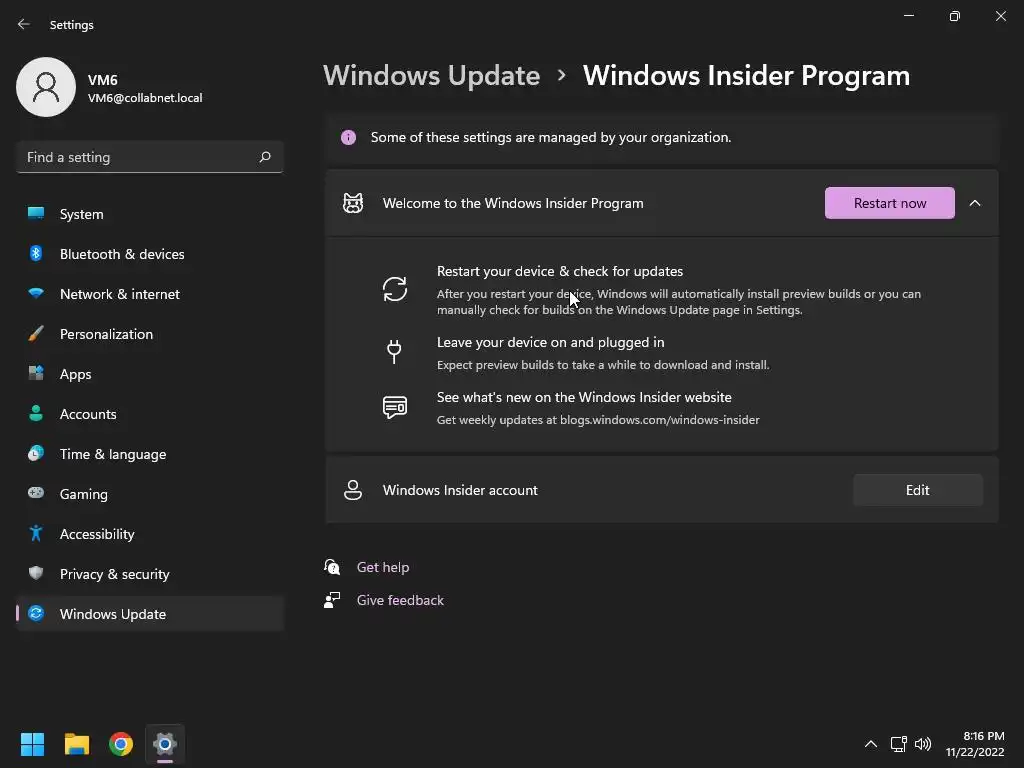Open the System settings category
The width and height of the screenshot is (1024, 768).
pyautogui.click(x=81, y=214)
